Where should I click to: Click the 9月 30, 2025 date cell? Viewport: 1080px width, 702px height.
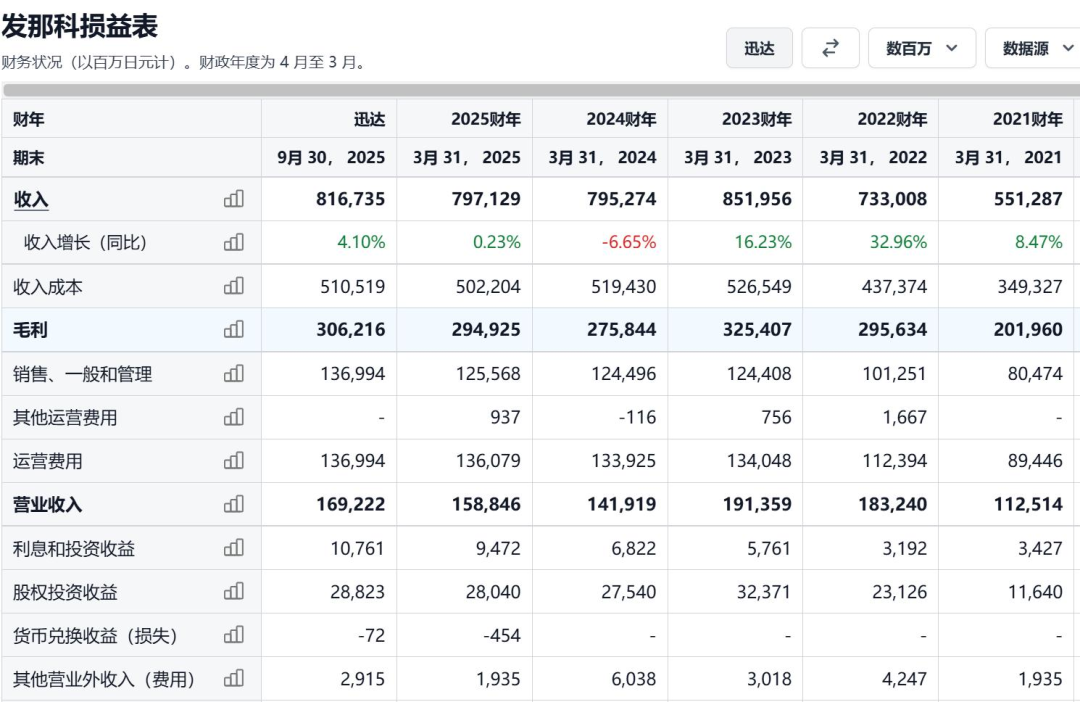[331, 158]
